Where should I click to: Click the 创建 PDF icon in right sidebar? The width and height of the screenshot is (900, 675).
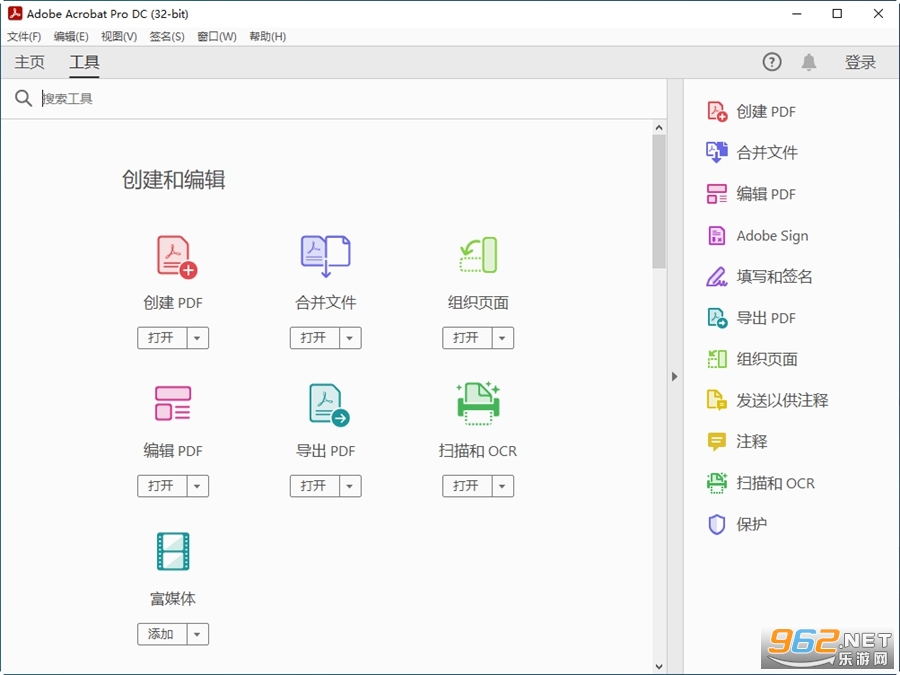pos(717,111)
